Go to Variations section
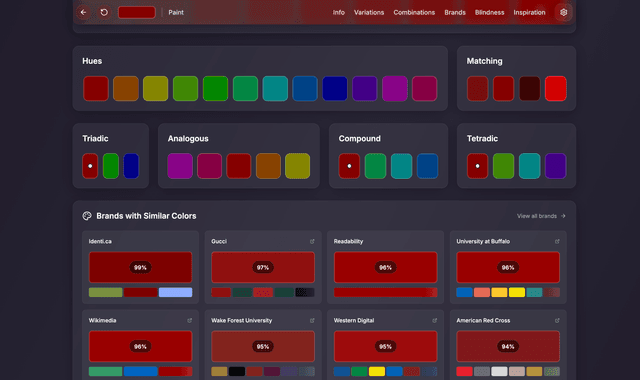This screenshot has height=380, width=640. coord(369,12)
